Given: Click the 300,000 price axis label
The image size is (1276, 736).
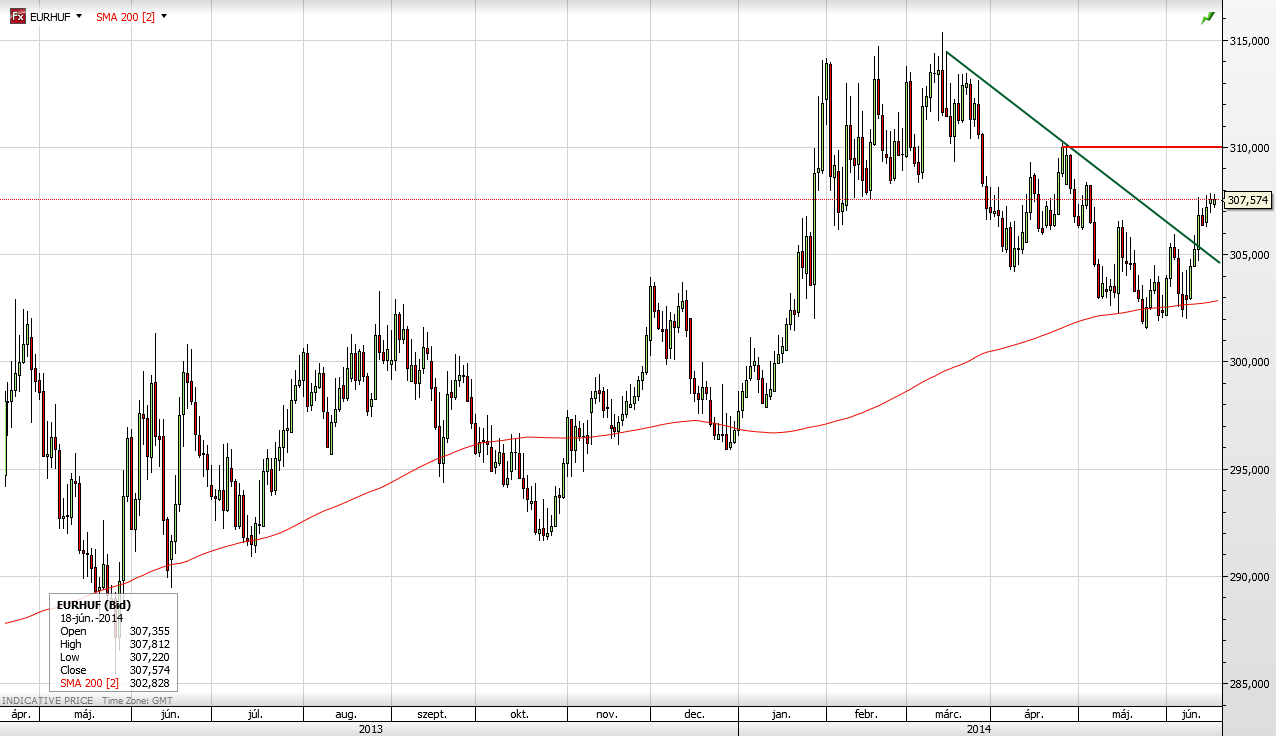Looking at the screenshot, I should tap(1250, 362).
